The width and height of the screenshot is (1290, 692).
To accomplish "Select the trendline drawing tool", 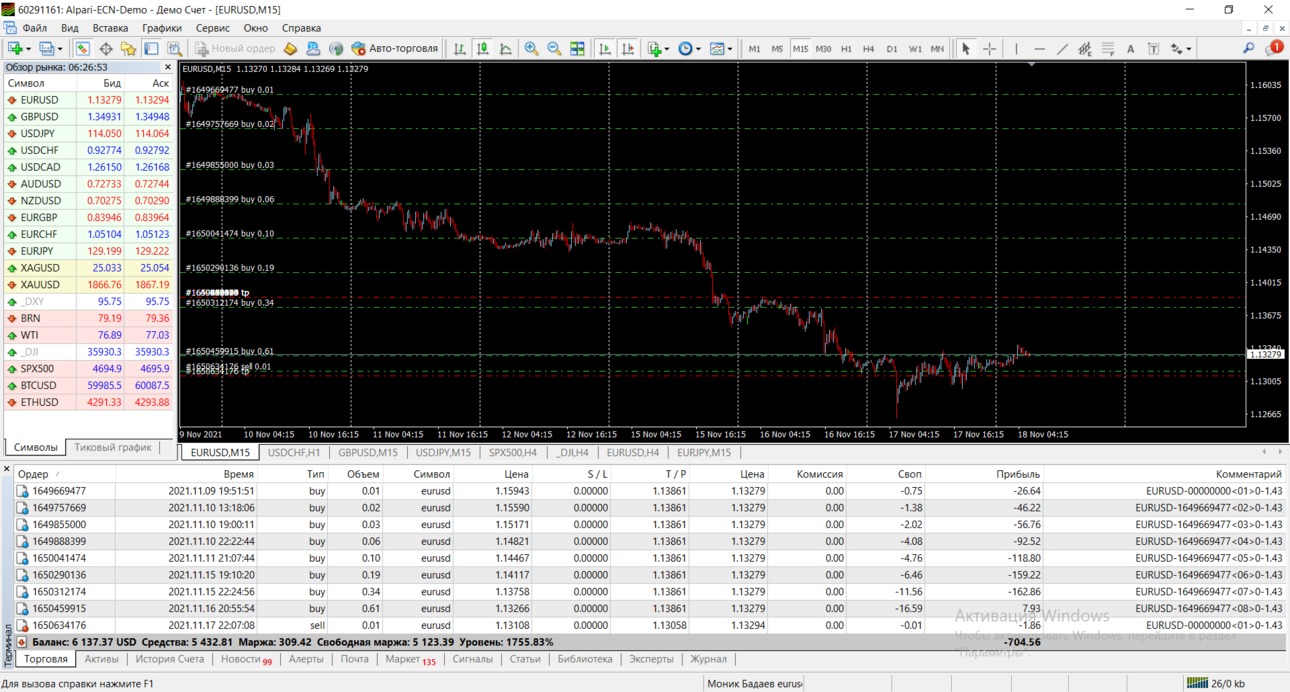I will coord(1062,48).
